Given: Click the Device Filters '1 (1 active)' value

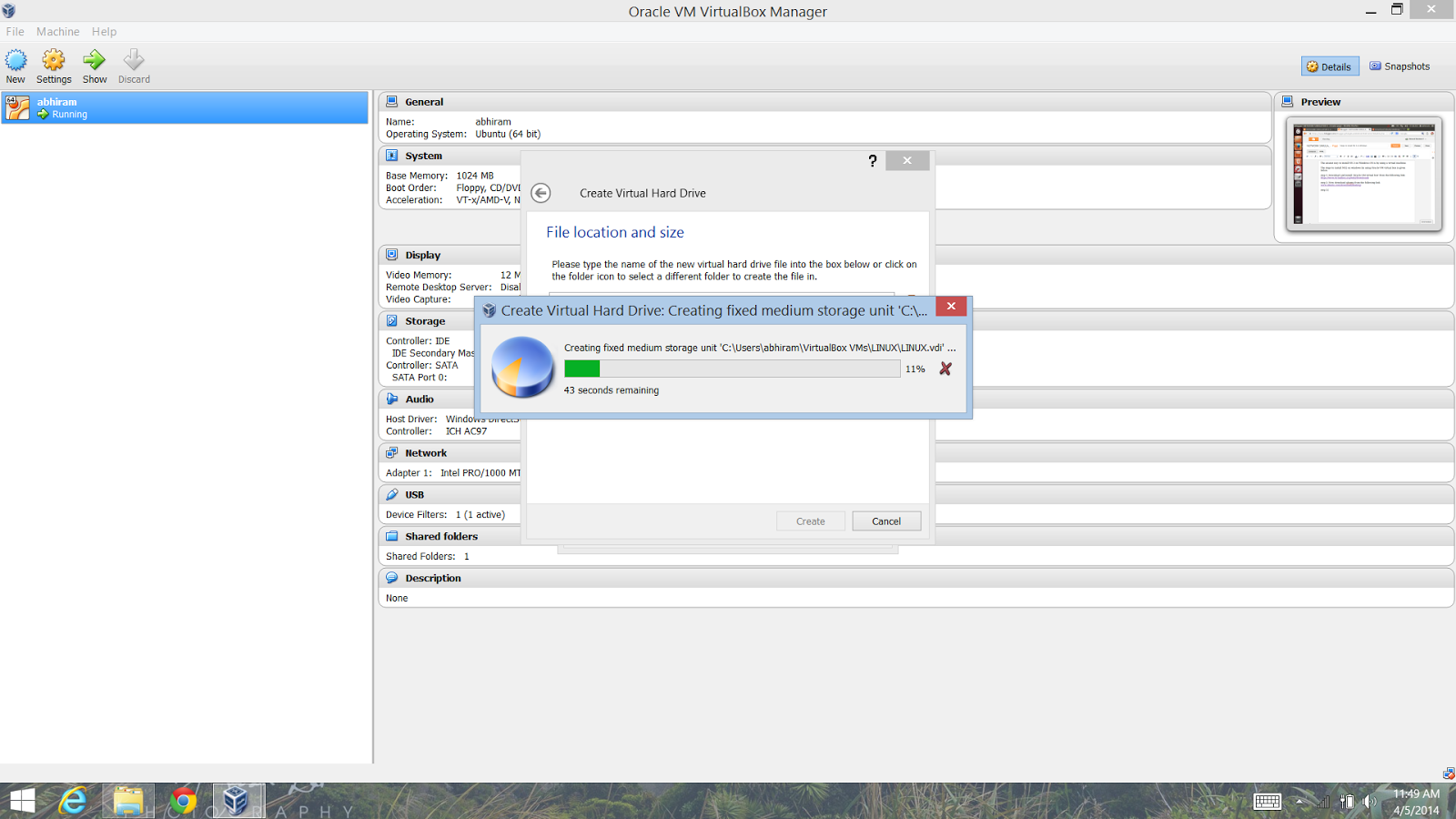Looking at the screenshot, I should 480,515.
